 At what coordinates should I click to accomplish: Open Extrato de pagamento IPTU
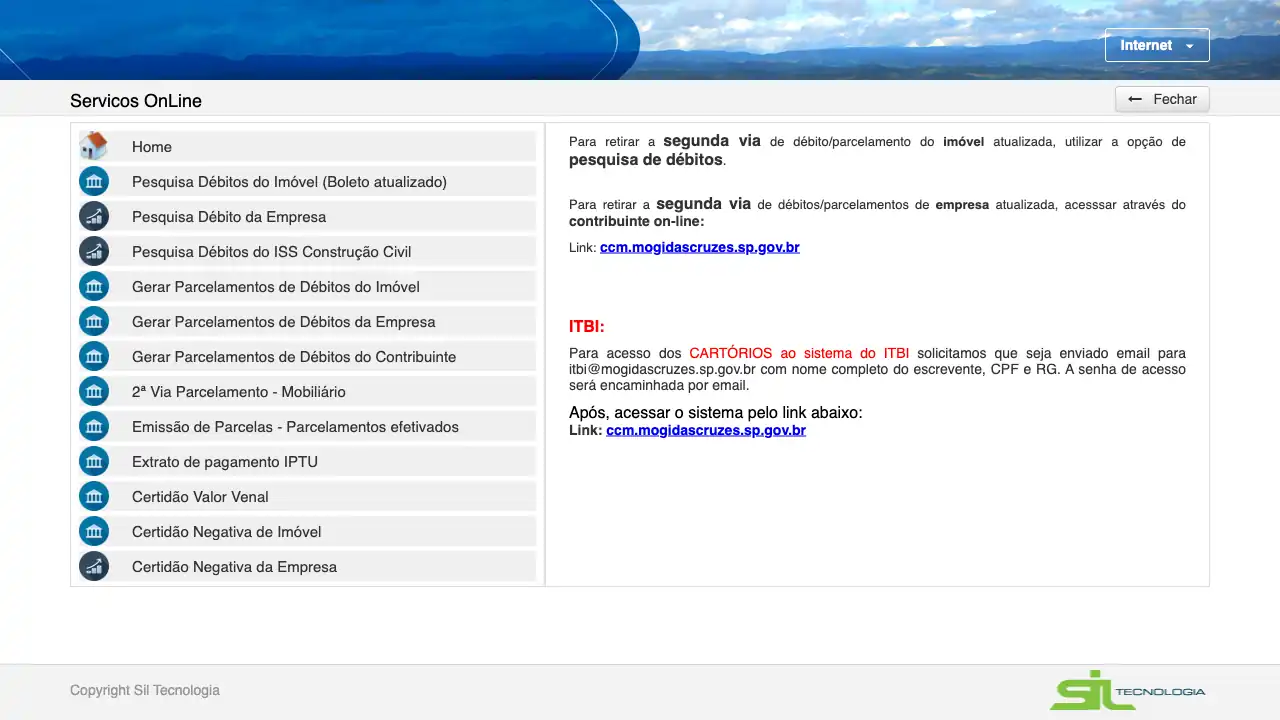click(307, 461)
